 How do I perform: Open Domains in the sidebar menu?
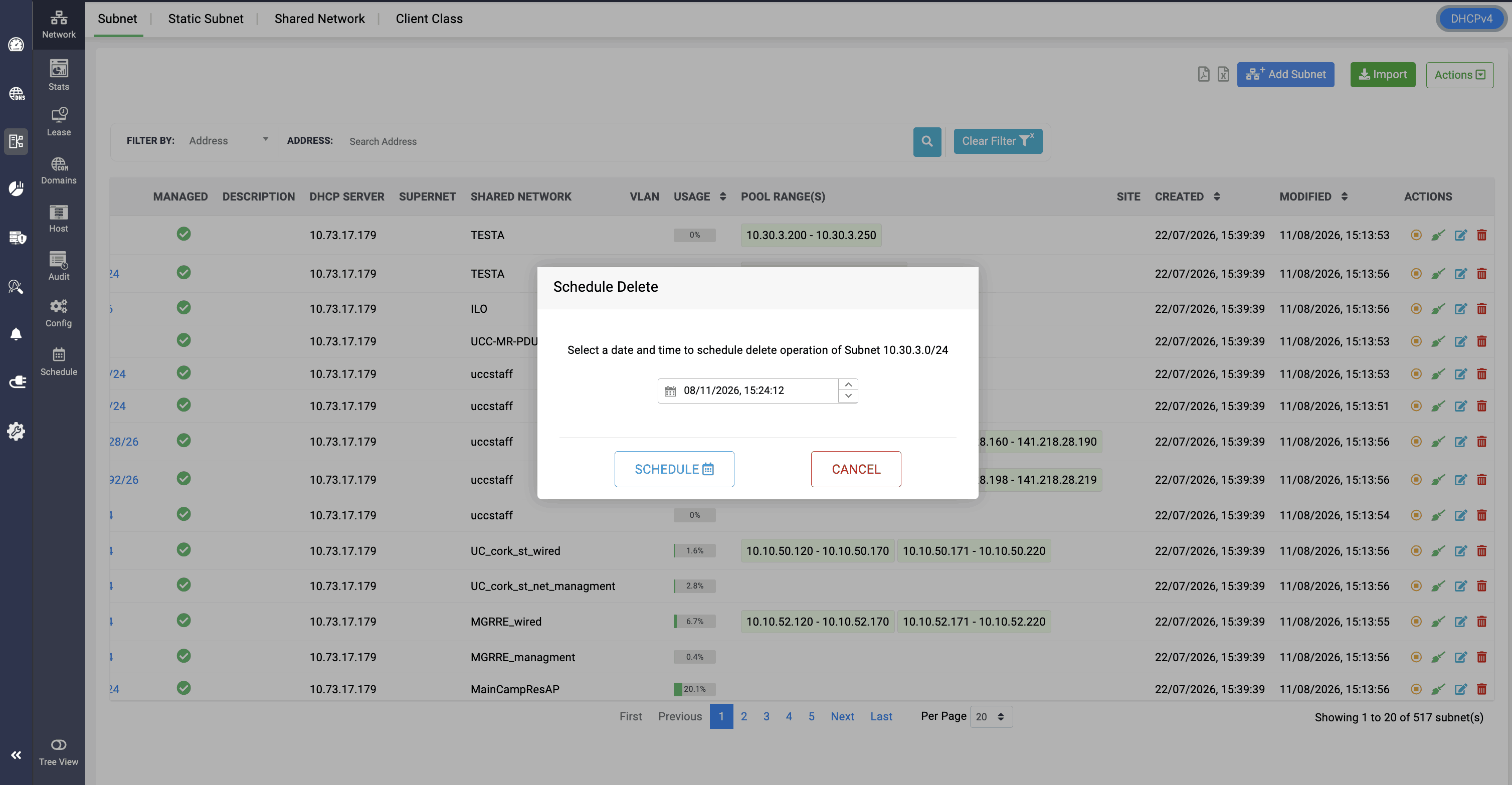coord(59,170)
